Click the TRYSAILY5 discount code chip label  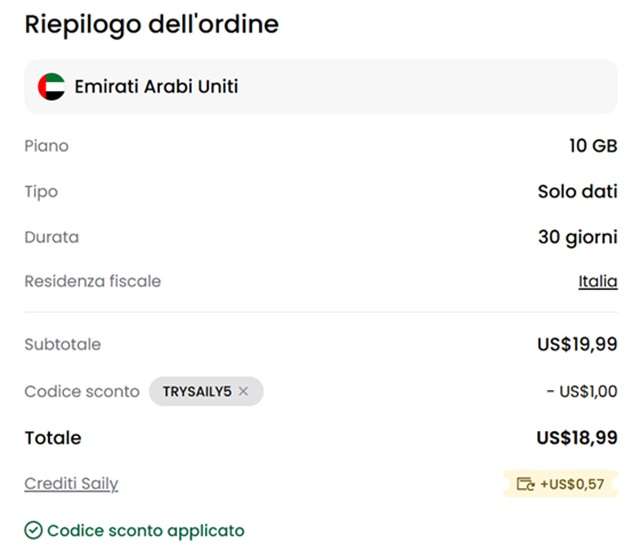197,392
